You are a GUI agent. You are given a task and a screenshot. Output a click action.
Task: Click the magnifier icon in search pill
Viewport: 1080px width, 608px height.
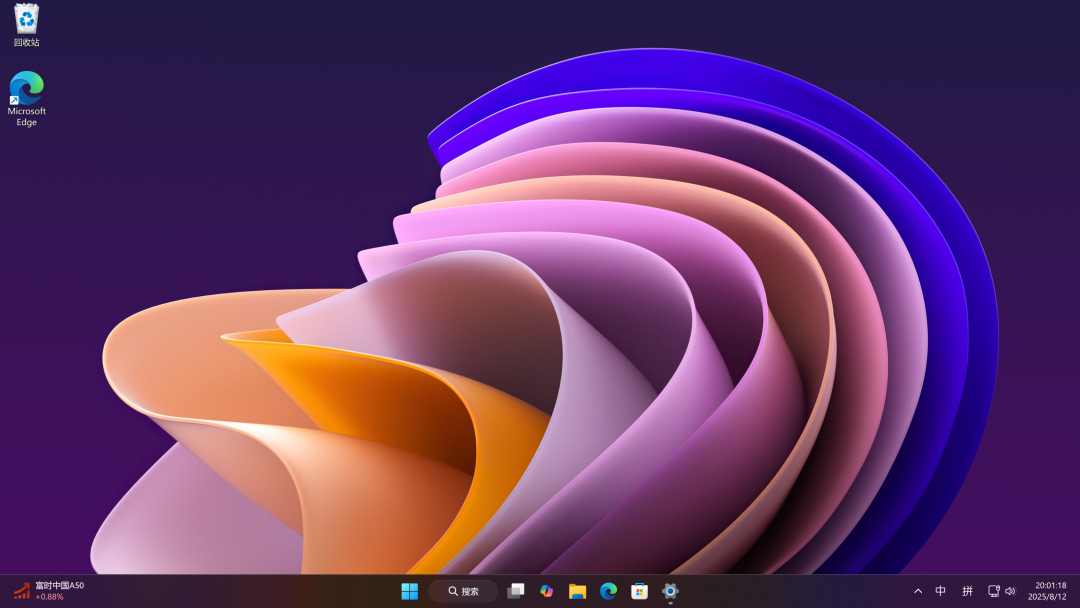453,591
